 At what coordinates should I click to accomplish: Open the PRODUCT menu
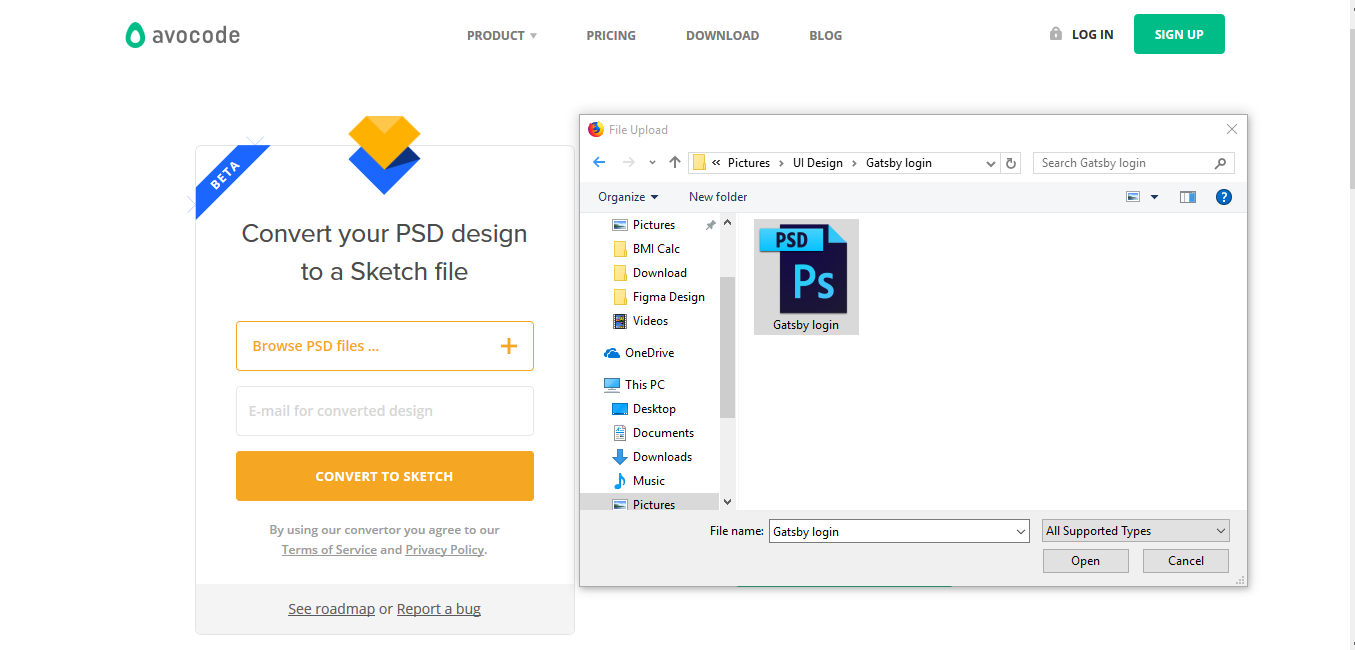[502, 35]
